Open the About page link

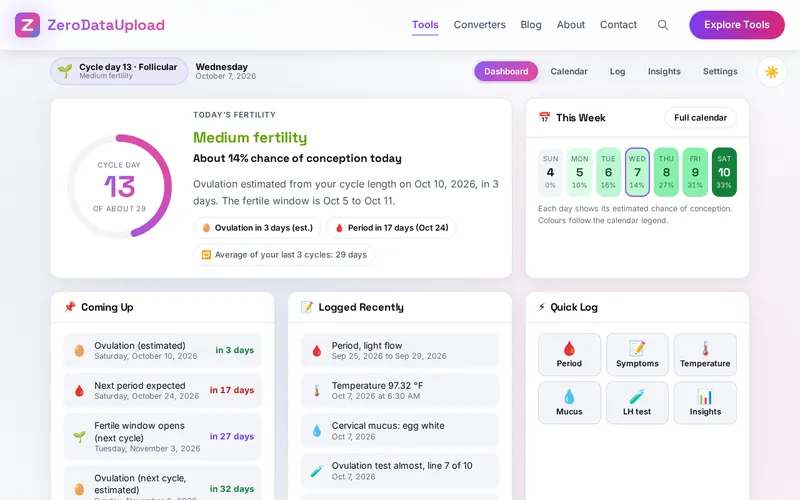click(570, 25)
